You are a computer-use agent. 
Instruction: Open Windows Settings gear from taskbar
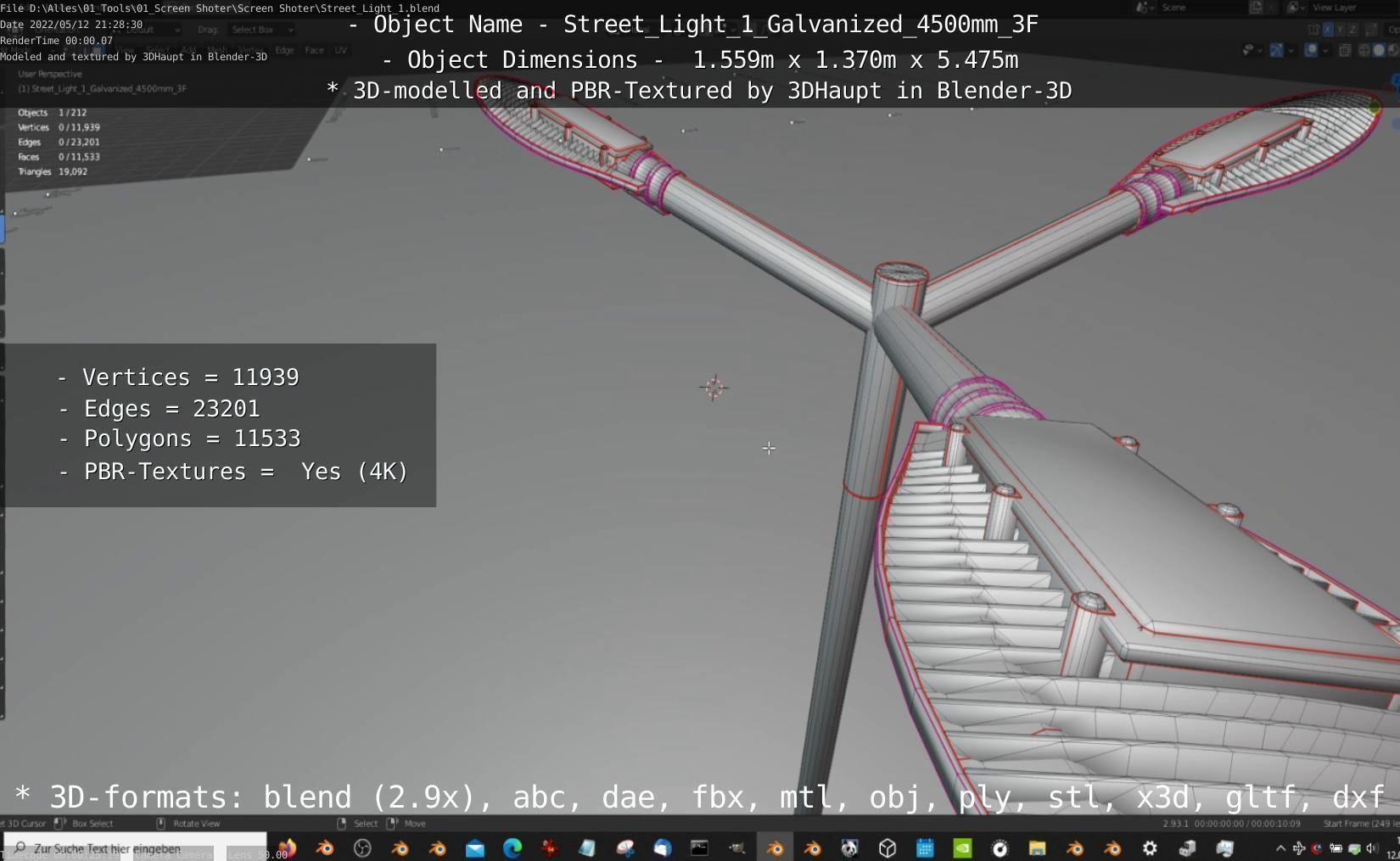(x=1150, y=848)
